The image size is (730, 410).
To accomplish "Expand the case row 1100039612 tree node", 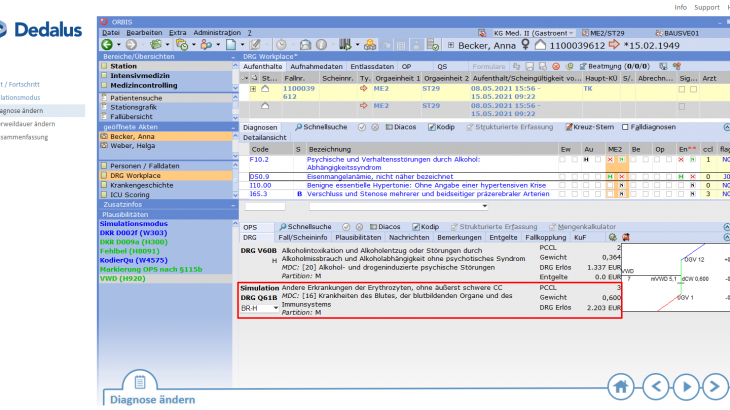I will (254, 90).
